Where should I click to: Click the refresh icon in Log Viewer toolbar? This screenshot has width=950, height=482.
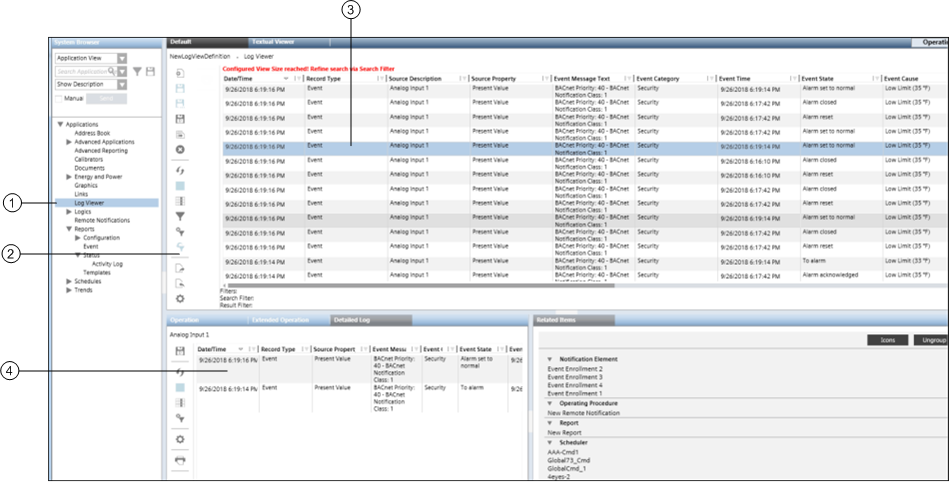(180, 170)
